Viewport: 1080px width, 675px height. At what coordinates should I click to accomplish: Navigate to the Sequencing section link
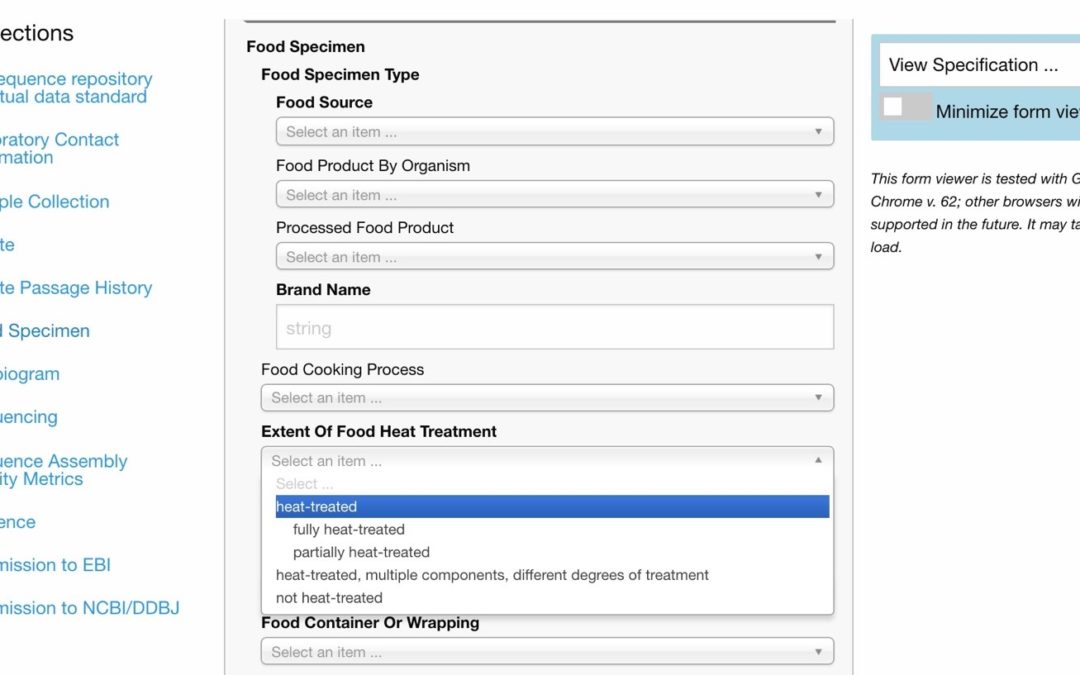point(29,417)
